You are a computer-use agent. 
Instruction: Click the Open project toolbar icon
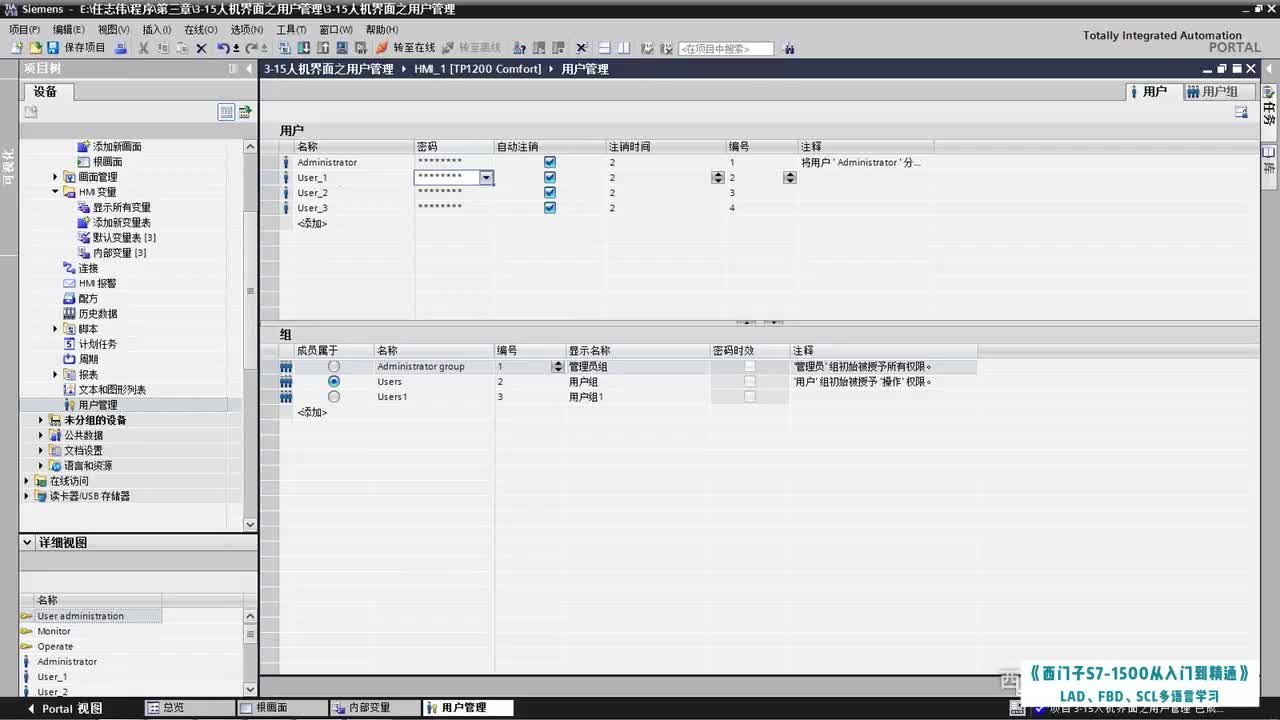coord(35,48)
